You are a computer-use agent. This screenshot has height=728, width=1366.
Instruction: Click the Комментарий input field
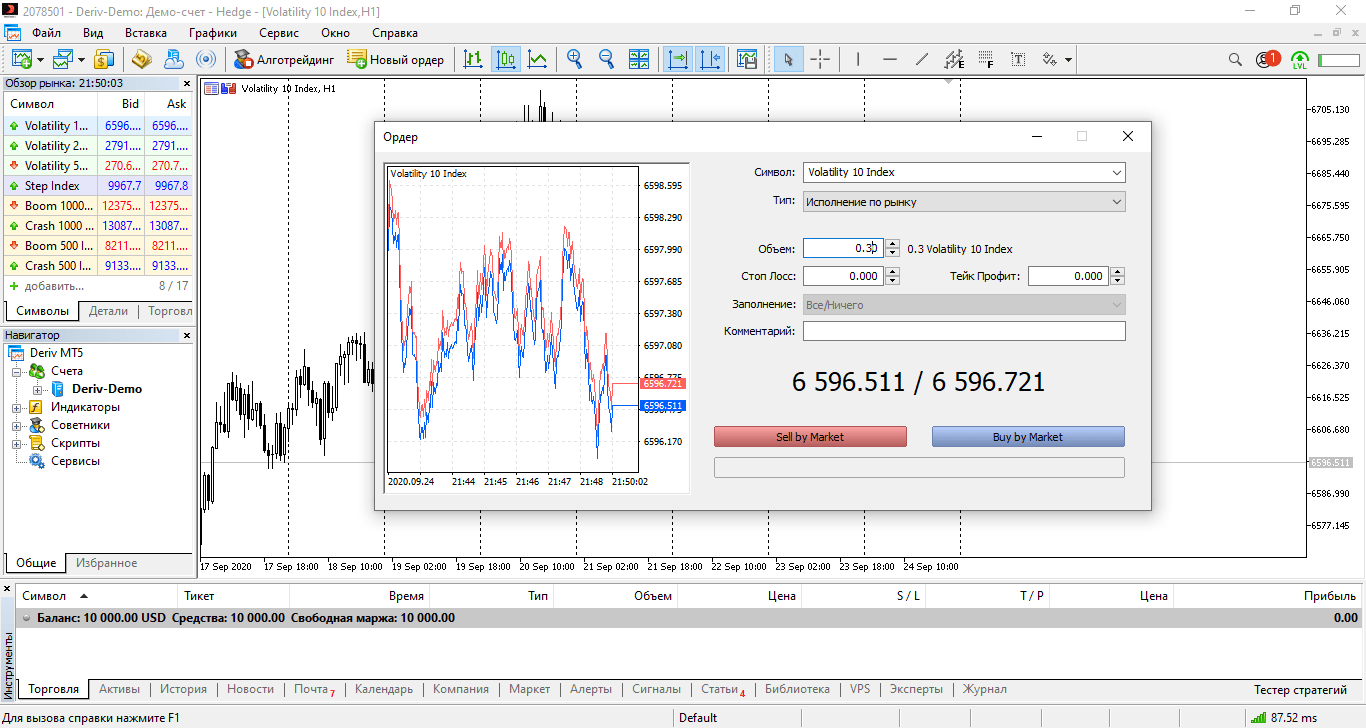tap(963, 331)
